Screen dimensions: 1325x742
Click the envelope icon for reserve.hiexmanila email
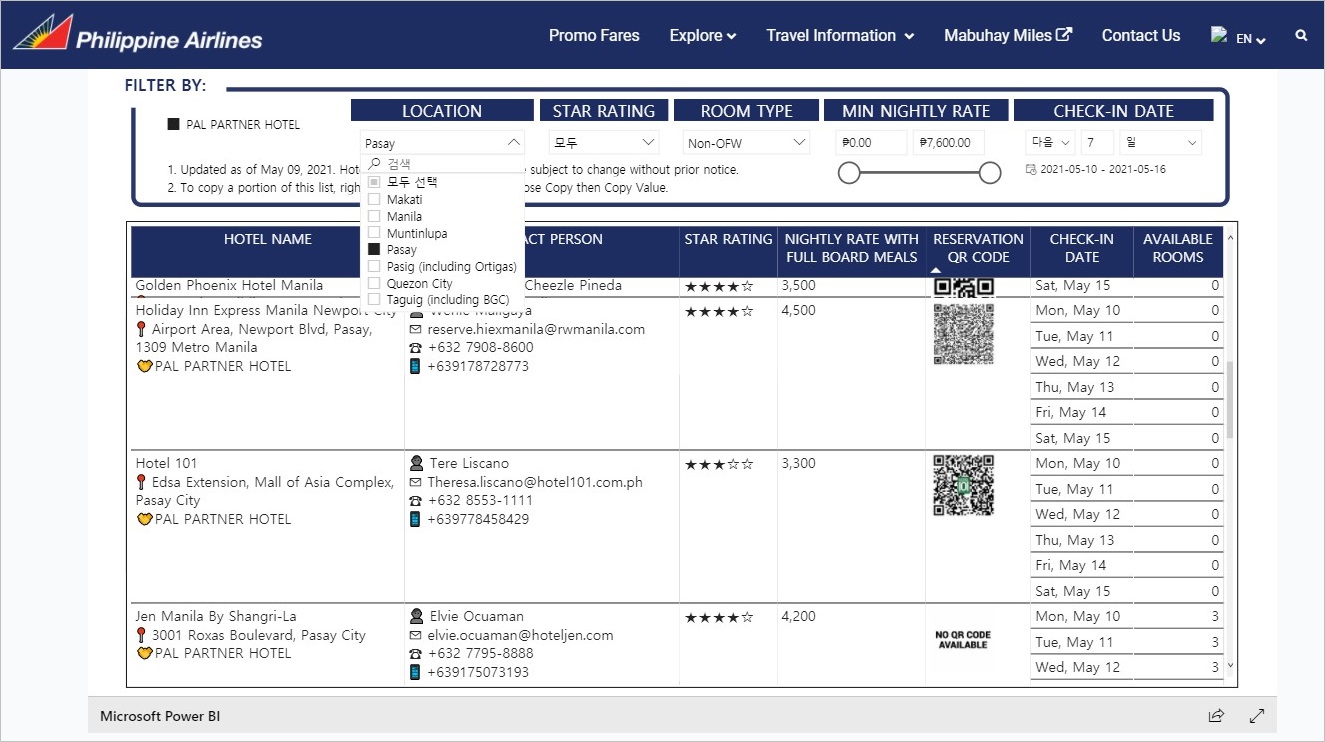(x=416, y=329)
